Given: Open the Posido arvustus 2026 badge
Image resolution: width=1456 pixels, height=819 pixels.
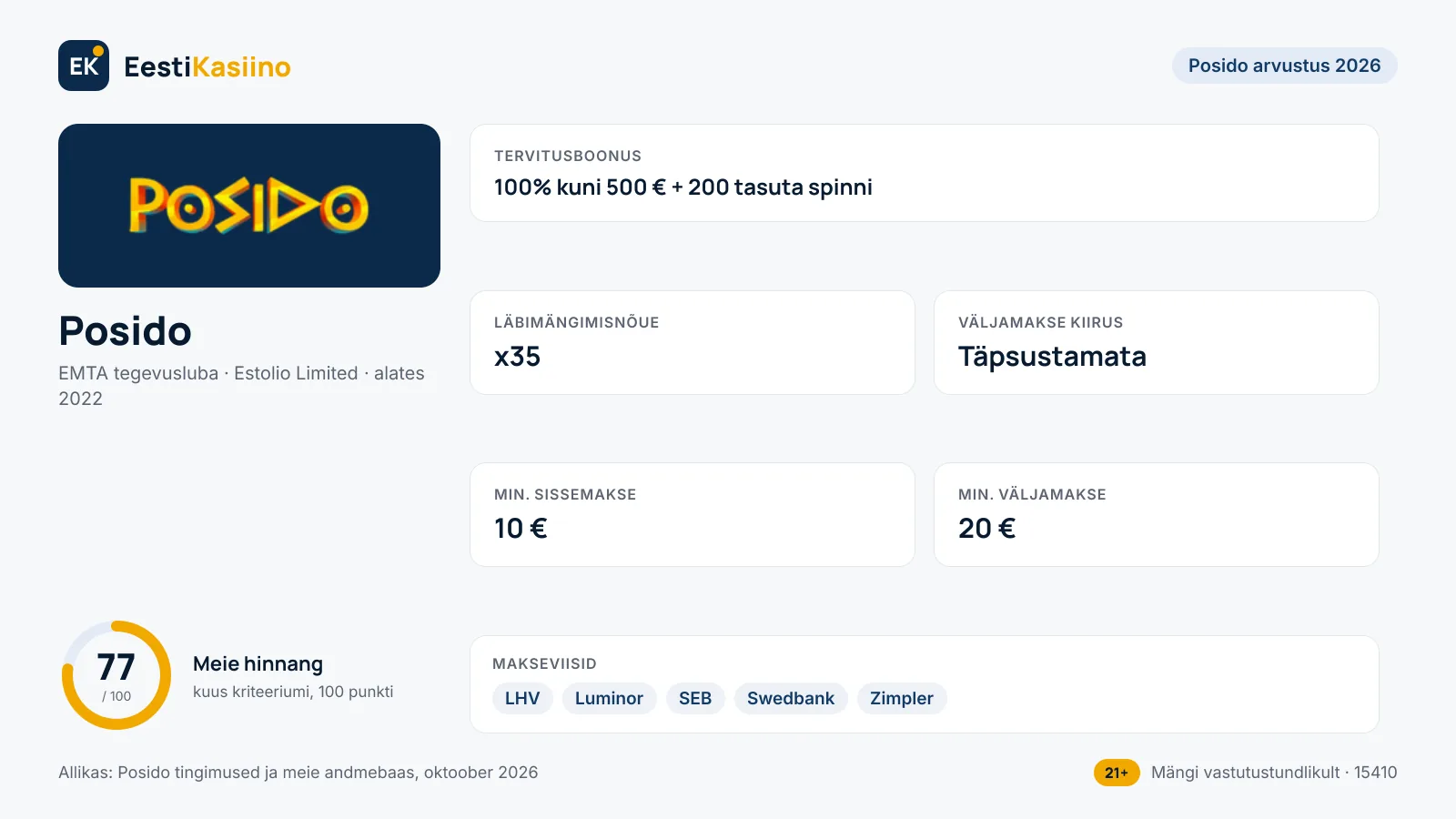Looking at the screenshot, I should point(1284,66).
